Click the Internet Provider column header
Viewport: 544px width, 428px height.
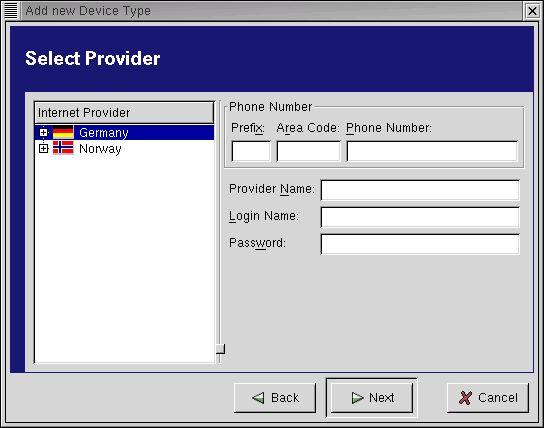124,112
